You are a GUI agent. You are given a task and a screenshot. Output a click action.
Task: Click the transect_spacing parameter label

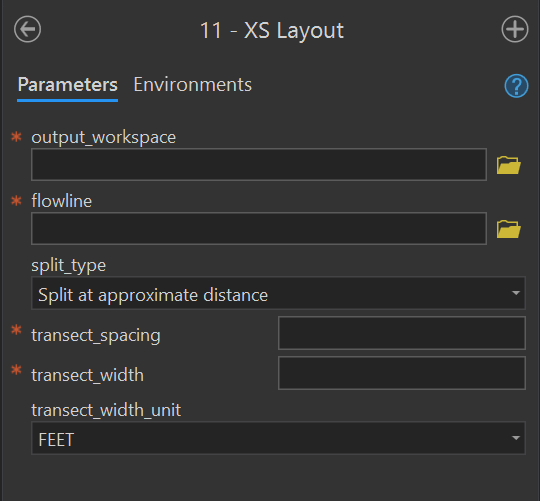pyautogui.click(x=96, y=335)
